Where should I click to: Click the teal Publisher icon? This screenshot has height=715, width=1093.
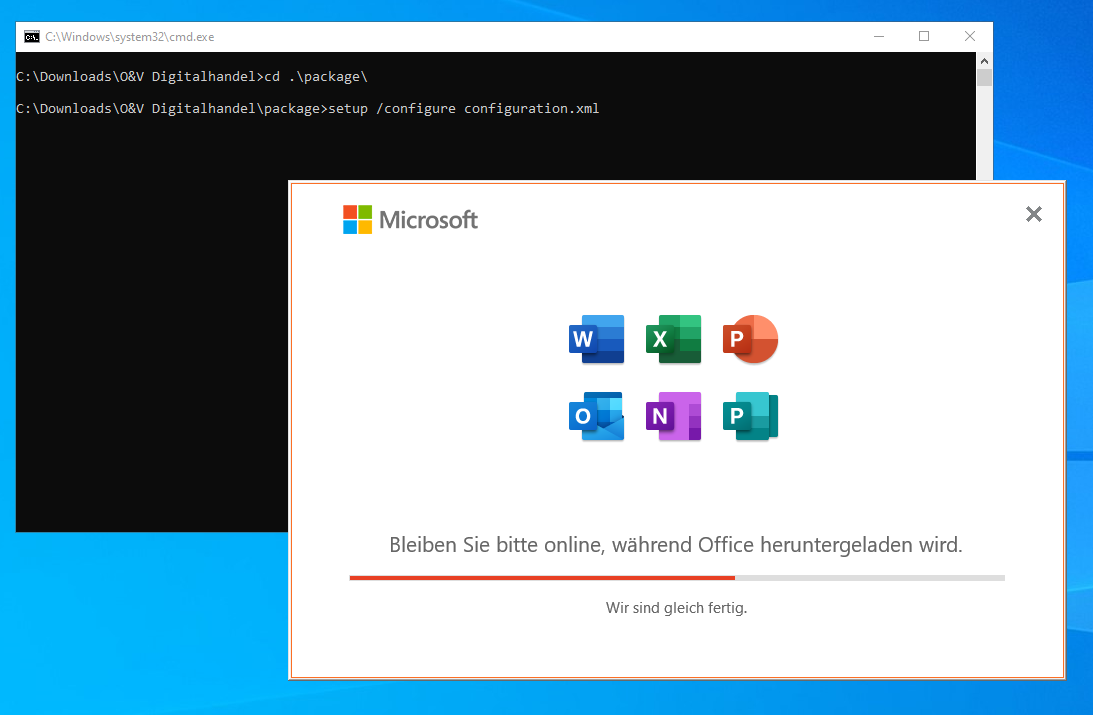point(751,416)
